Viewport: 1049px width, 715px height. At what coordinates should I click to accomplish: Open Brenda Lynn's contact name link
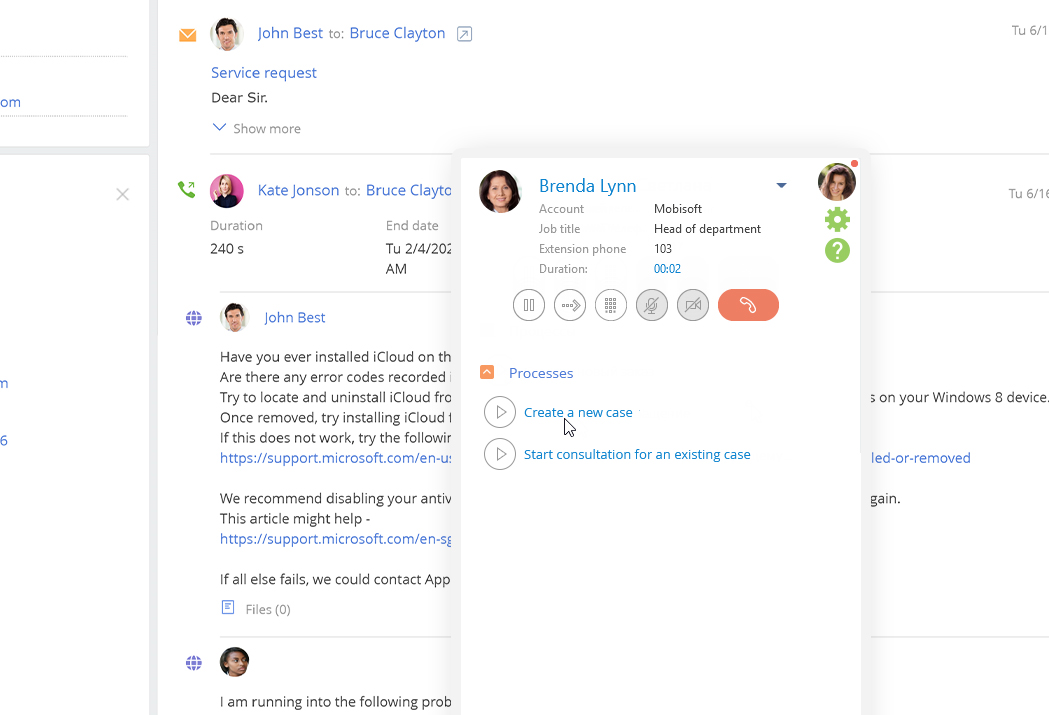click(587, 186)
